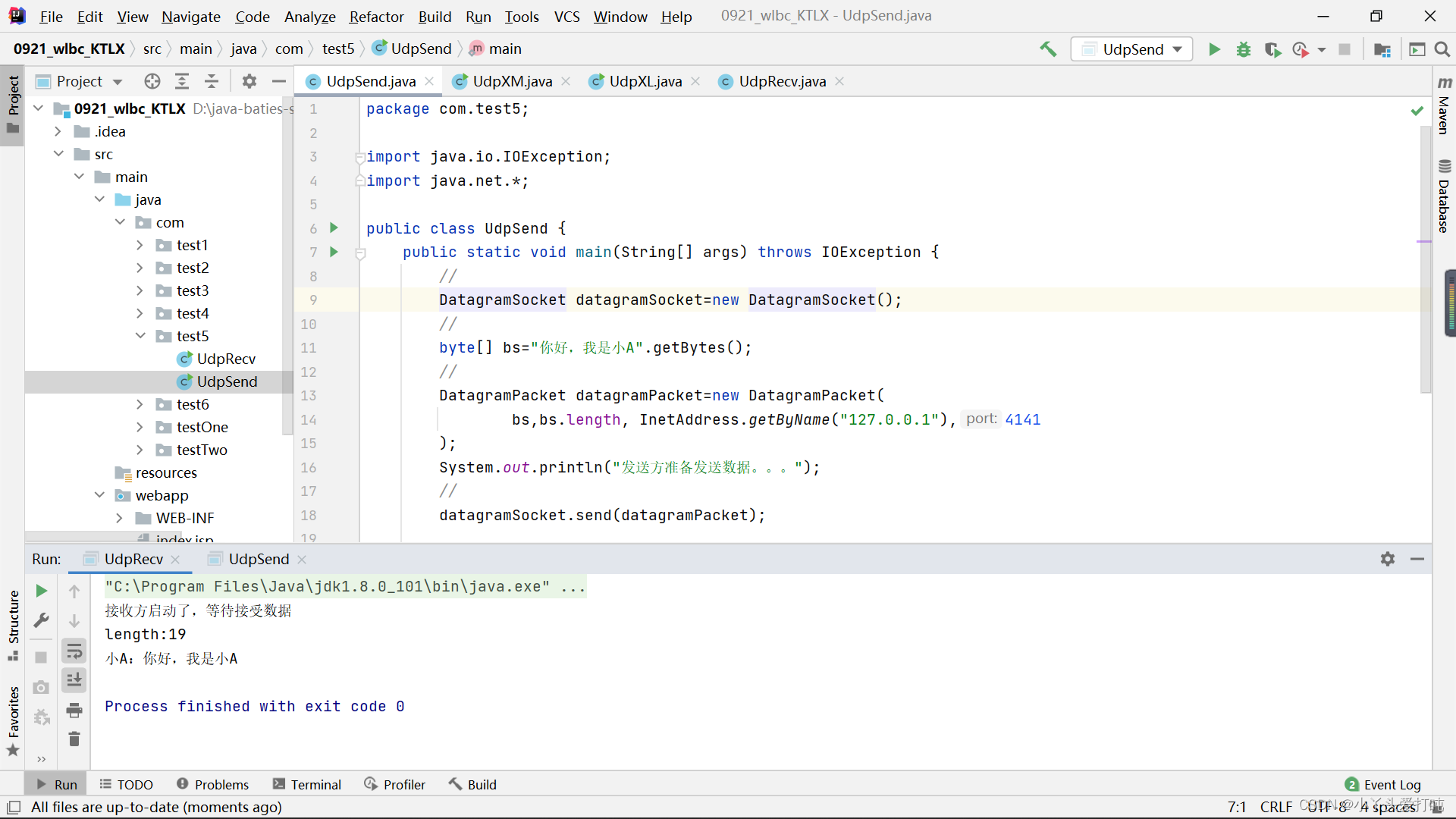Click the print icon in Run panel
The height and width of the screenshot is (819, 1456).
click(74, 711)
